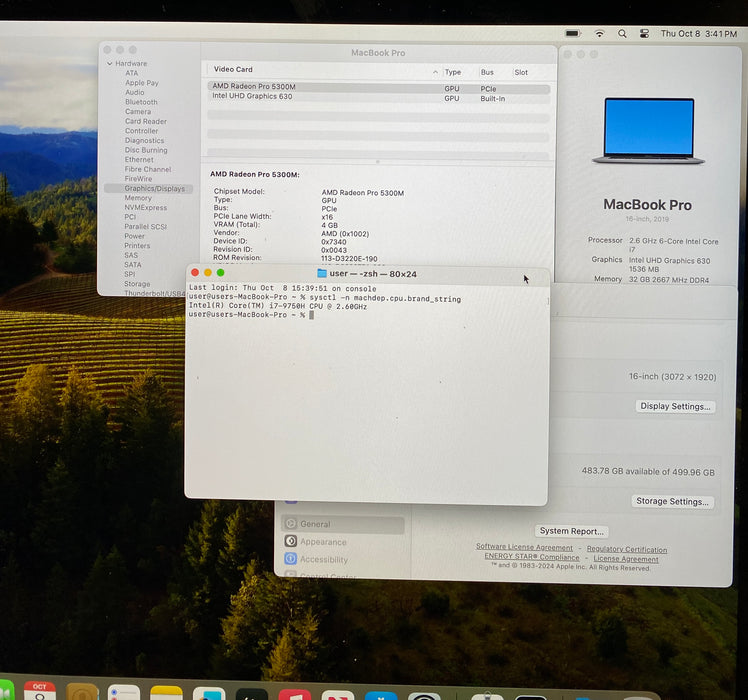
Task: Select the Intel UHD Graphics 630 row
Action: (x=379, y=97)
